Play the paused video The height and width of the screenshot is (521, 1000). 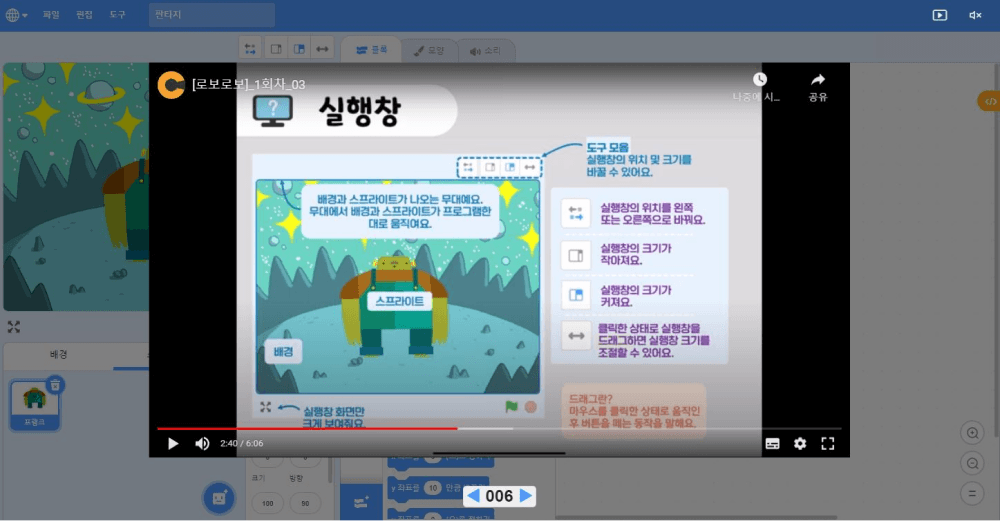pos(173,443)
